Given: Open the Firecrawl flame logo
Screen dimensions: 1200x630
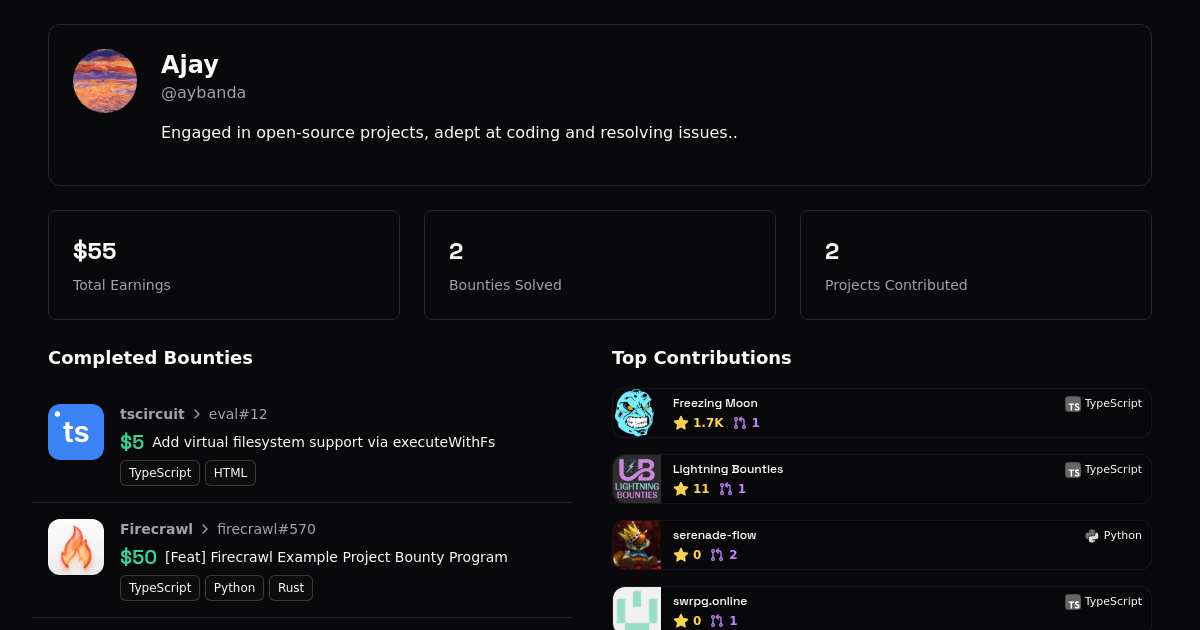Looking at the screenshot, I should [76, 547].
